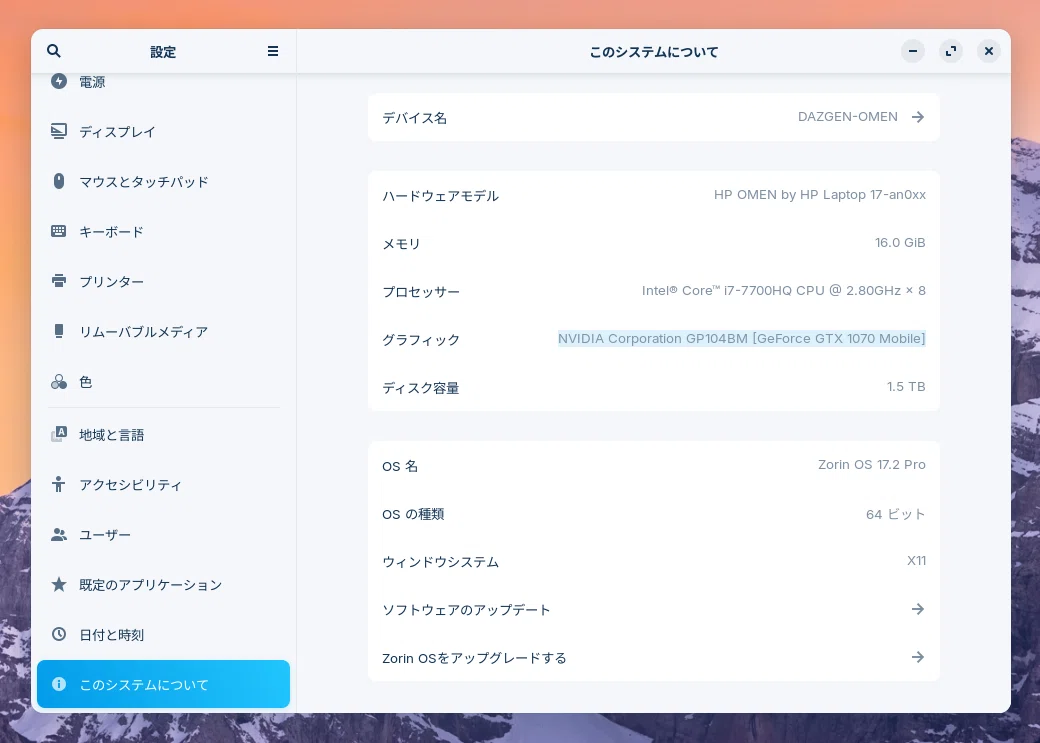Click the star icon for default applications
Screen dimensions: 1040x743
(x=59, y=584)
